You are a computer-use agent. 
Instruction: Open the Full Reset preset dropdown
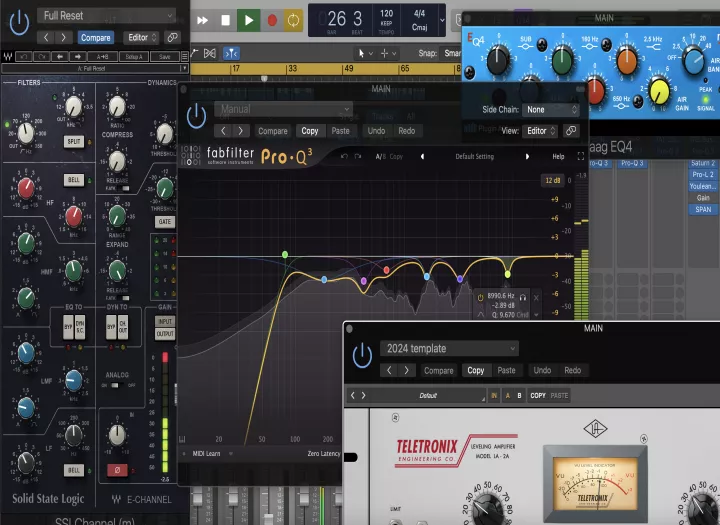pyautogui.click(x=107, y=16)
